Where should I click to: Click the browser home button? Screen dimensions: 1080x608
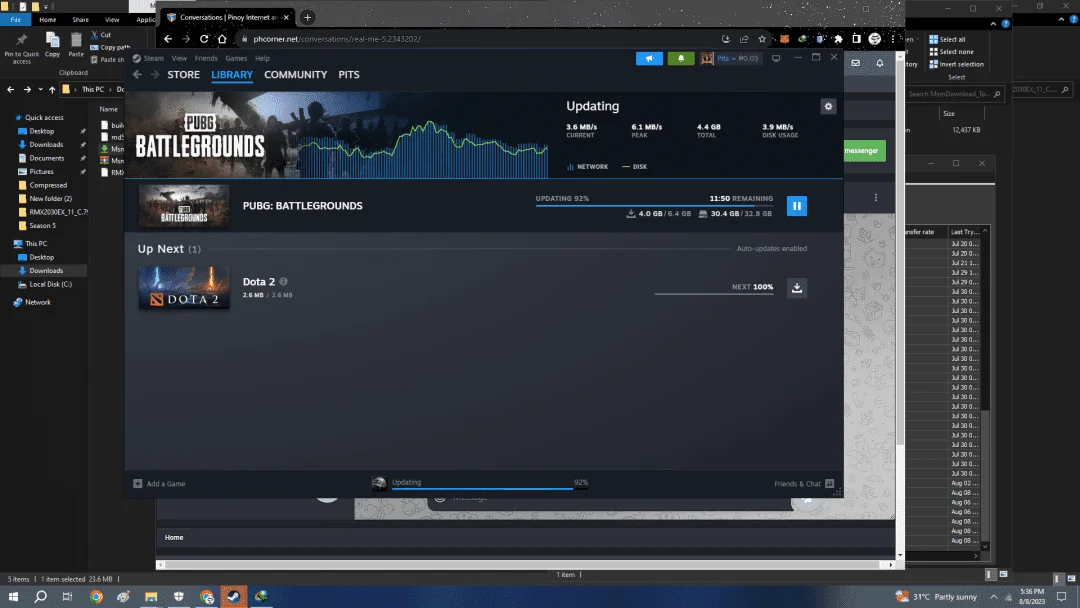(222, 39)
